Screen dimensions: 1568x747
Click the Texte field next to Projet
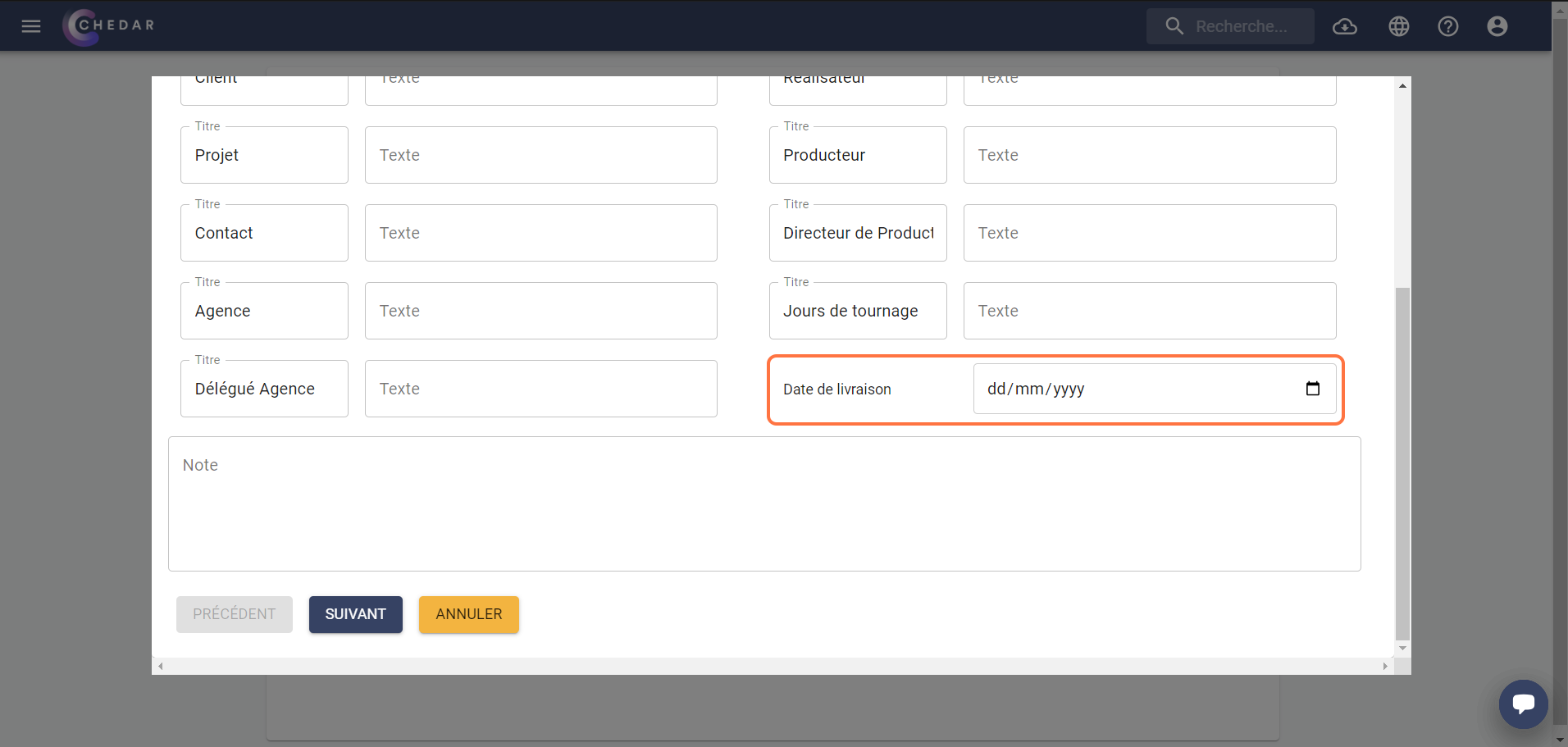coord(541,155)
